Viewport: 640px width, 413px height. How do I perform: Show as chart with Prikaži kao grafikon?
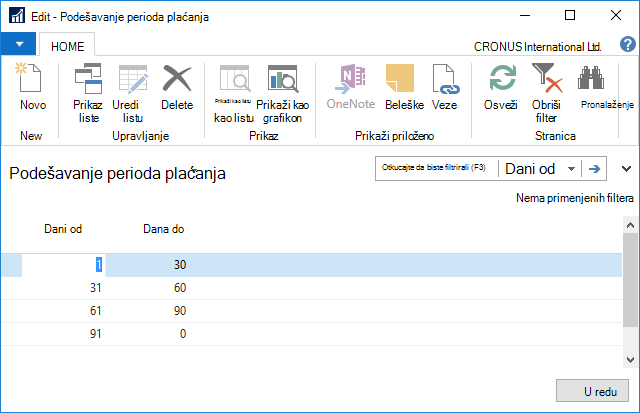tap(283, 78)
